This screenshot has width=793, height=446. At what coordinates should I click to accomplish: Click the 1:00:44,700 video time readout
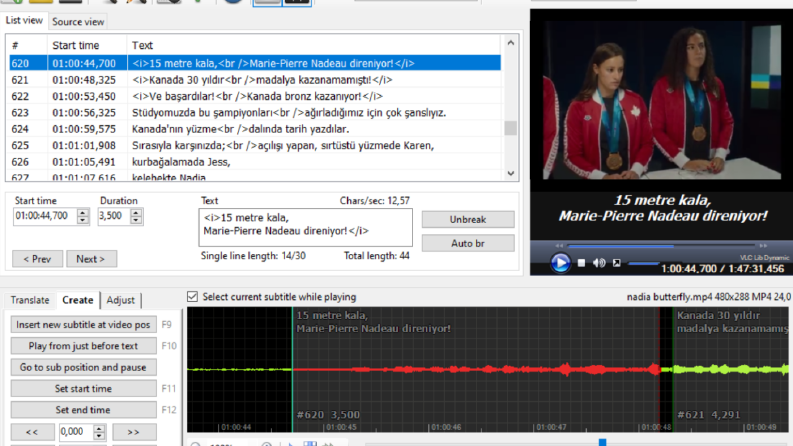click(x=689, y=269)
